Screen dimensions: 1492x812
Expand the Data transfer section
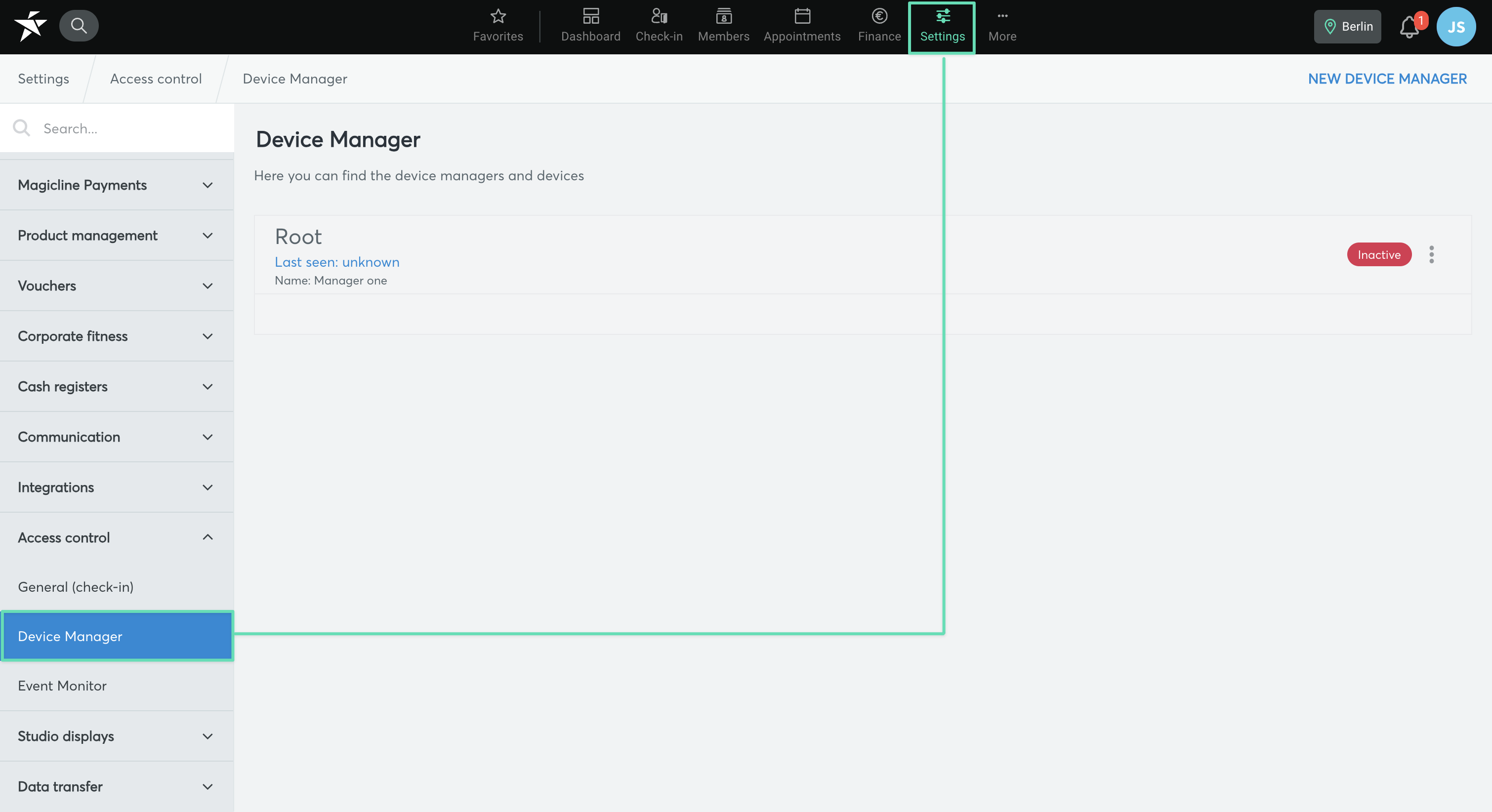point(117,786)
